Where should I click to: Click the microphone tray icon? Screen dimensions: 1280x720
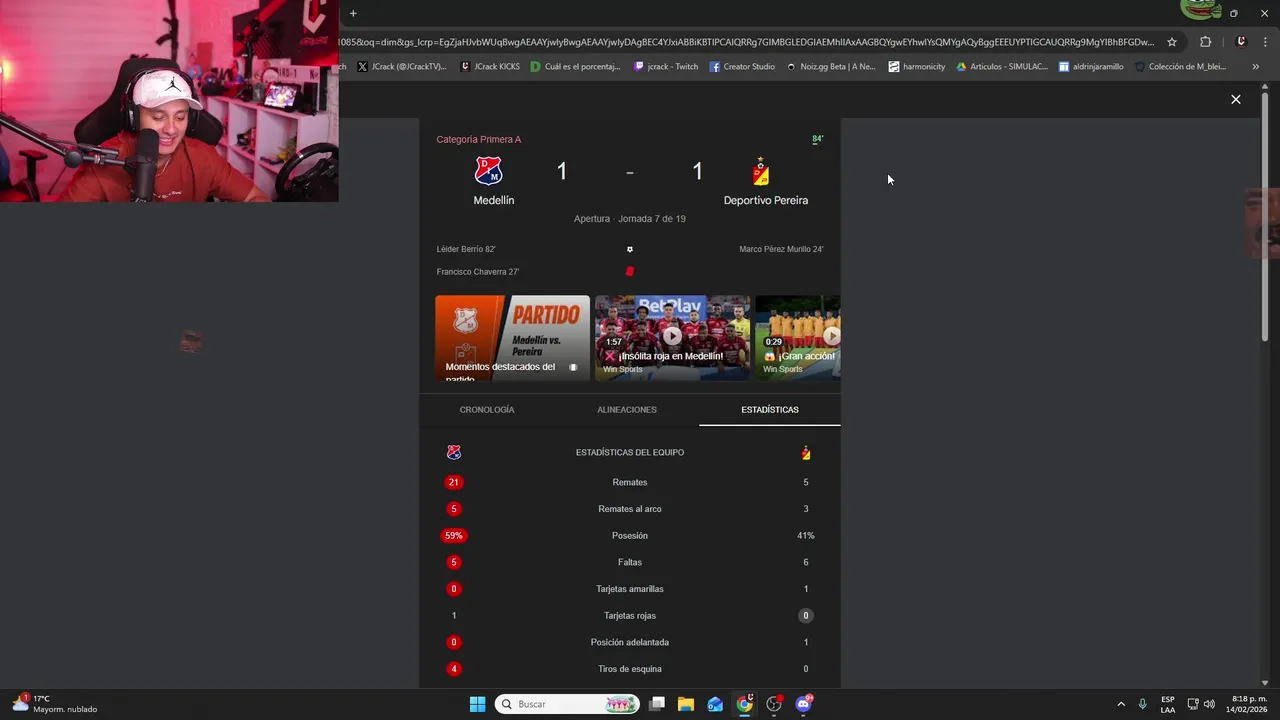[x=1143, y=704]
